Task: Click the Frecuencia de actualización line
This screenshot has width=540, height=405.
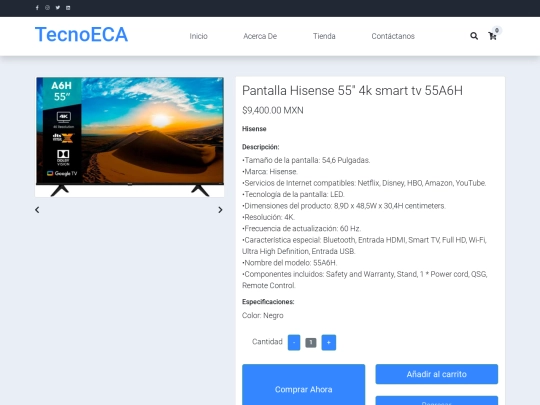Action: (302, 229)
